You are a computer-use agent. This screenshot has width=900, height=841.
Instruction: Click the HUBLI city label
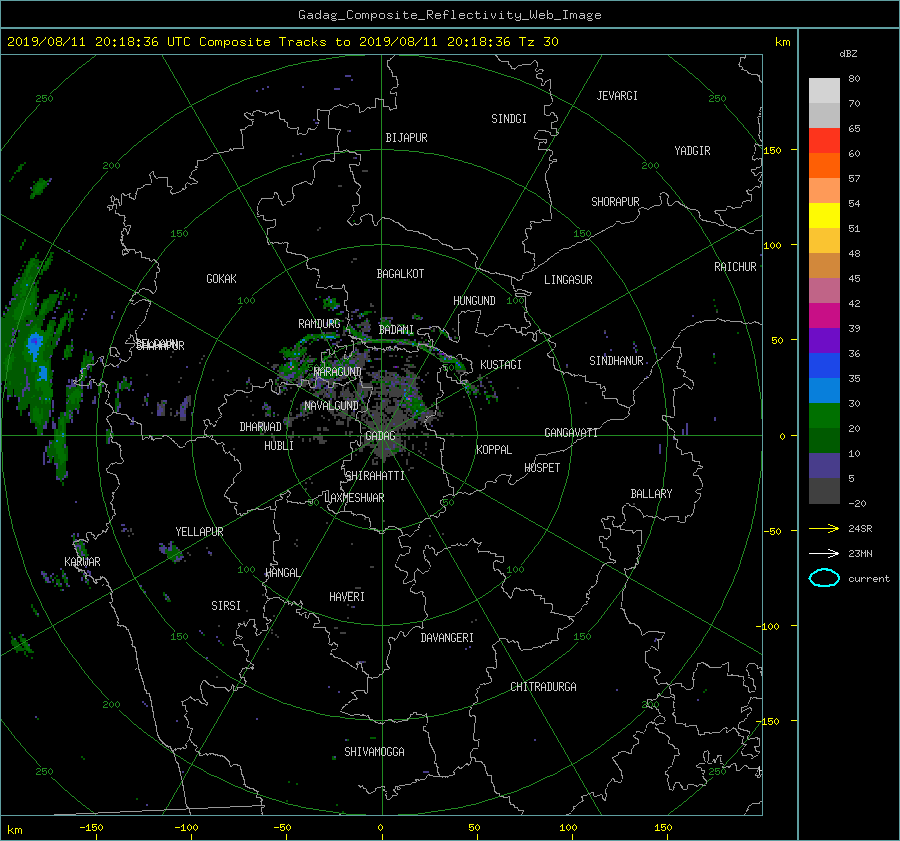coord(279,446)
